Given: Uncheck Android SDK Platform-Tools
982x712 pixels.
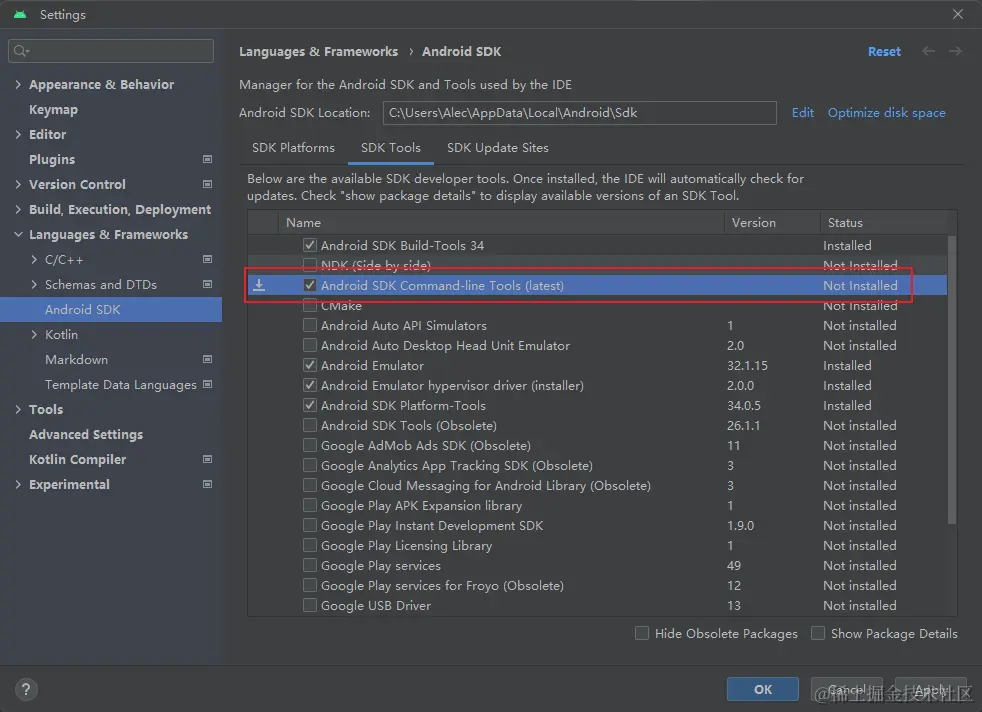Looking at the screenshot, I should (309, 405).
